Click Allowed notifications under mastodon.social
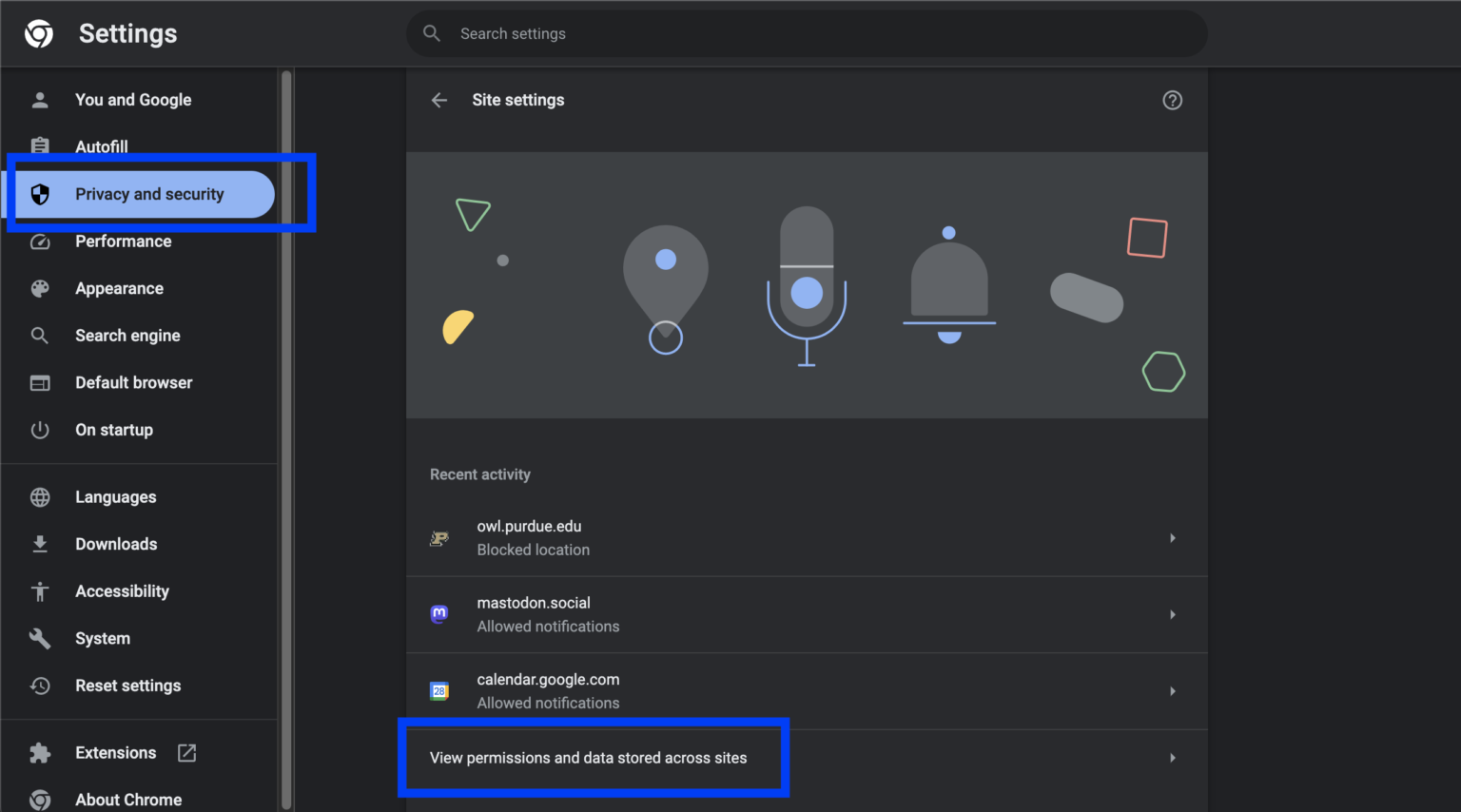Image resolution: width=1461 pixels, height=812 pixels. pyautogui.click(x=548, y=627)
